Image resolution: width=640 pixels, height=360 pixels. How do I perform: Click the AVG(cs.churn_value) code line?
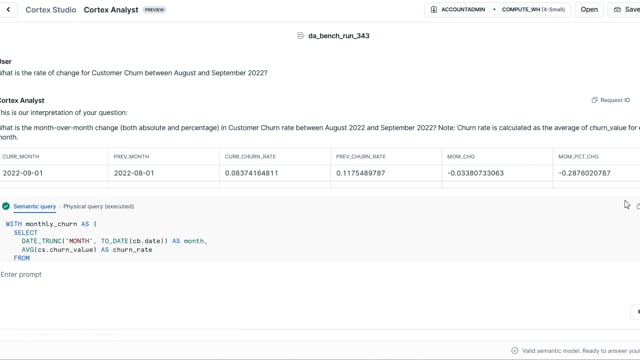point(87,249)
